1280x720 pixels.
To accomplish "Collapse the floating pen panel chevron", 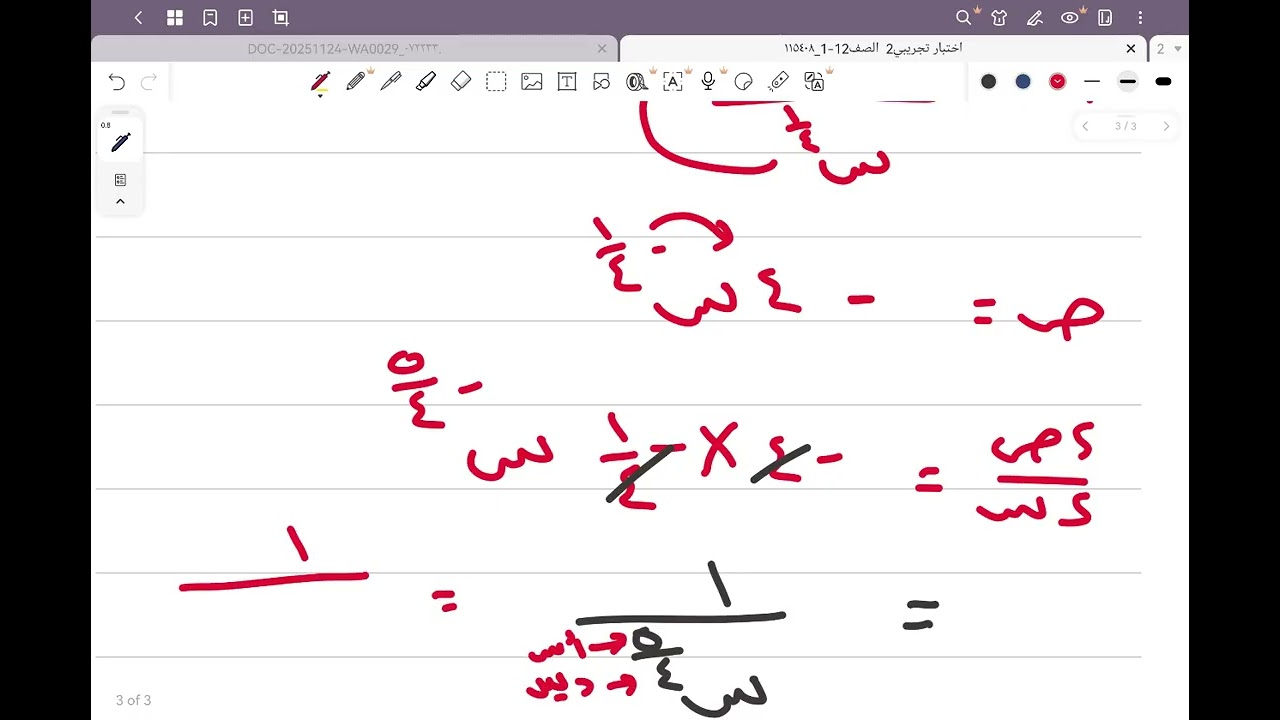I will (120, 202).
